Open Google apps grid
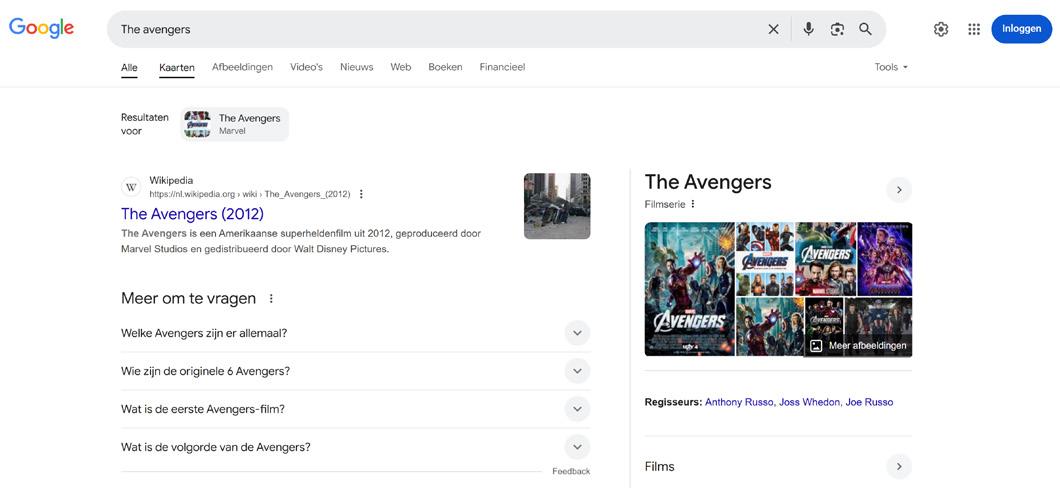The image size is (1060, 488). tap(974, 29)
